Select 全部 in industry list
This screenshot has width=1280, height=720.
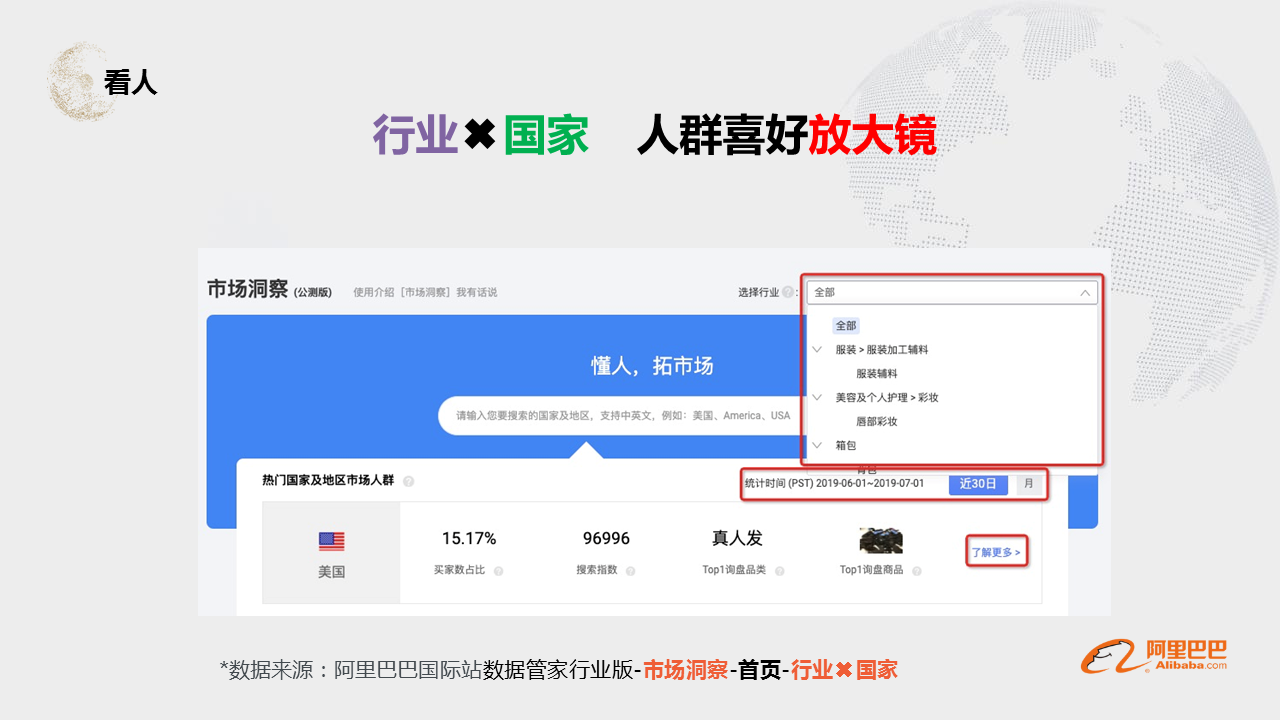tap(846, 326)
